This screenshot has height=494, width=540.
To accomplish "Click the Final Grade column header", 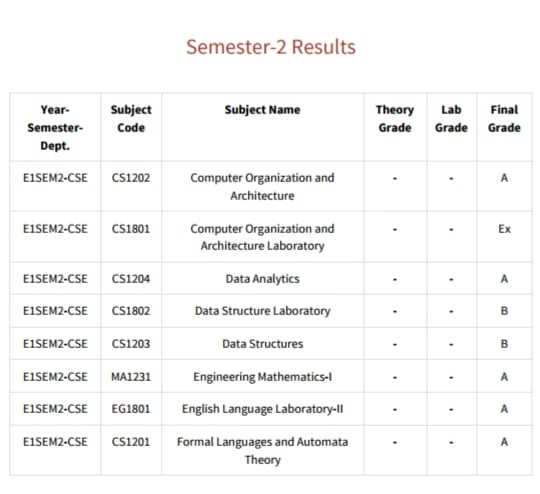I will coord(504,119).
